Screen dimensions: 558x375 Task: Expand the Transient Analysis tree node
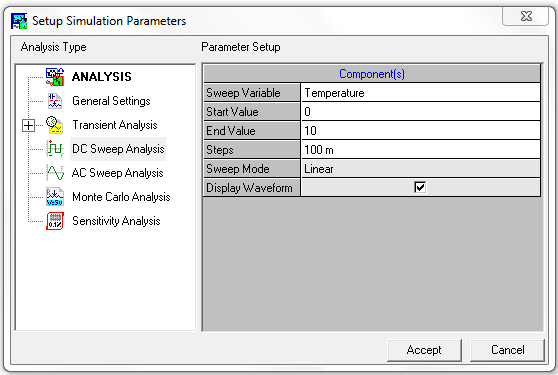pyautogui.click(x=28, y=125)
